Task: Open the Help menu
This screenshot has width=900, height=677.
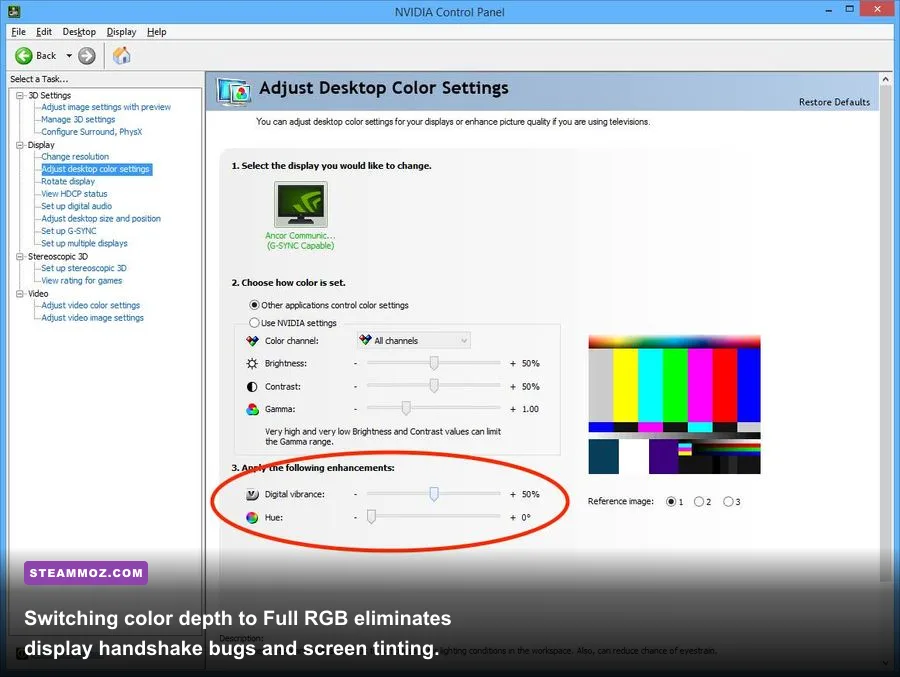Action: pos(157,32)
